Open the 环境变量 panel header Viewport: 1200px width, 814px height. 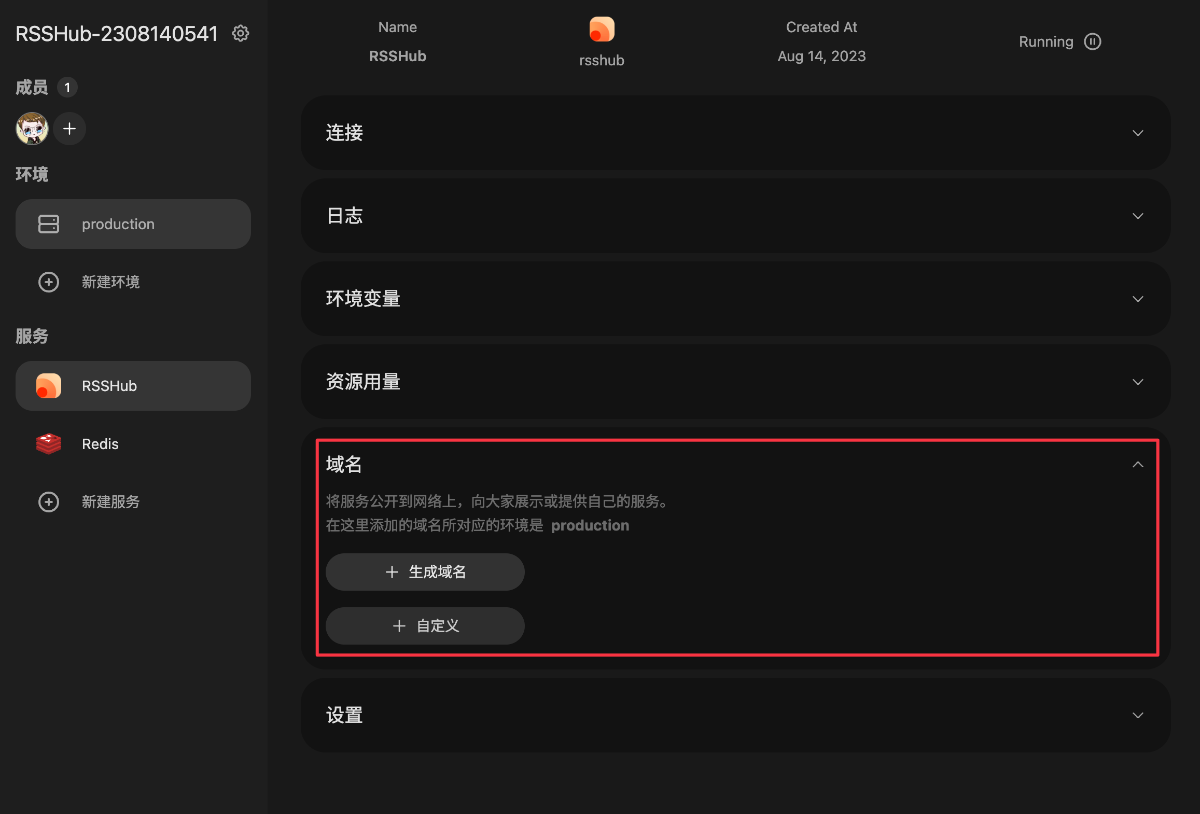[736, 299]
